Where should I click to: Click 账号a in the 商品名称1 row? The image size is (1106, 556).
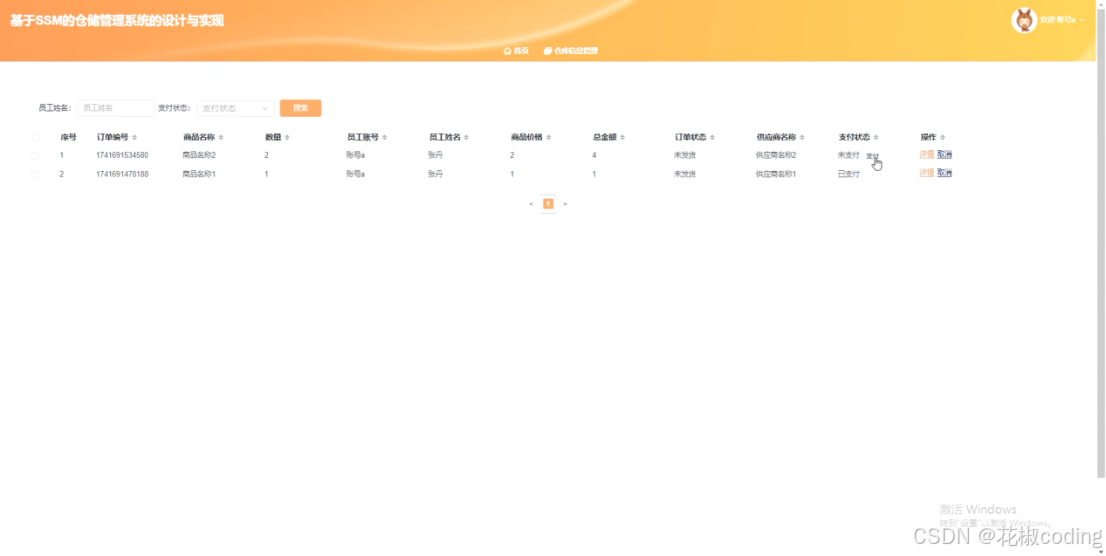[356, 174]
